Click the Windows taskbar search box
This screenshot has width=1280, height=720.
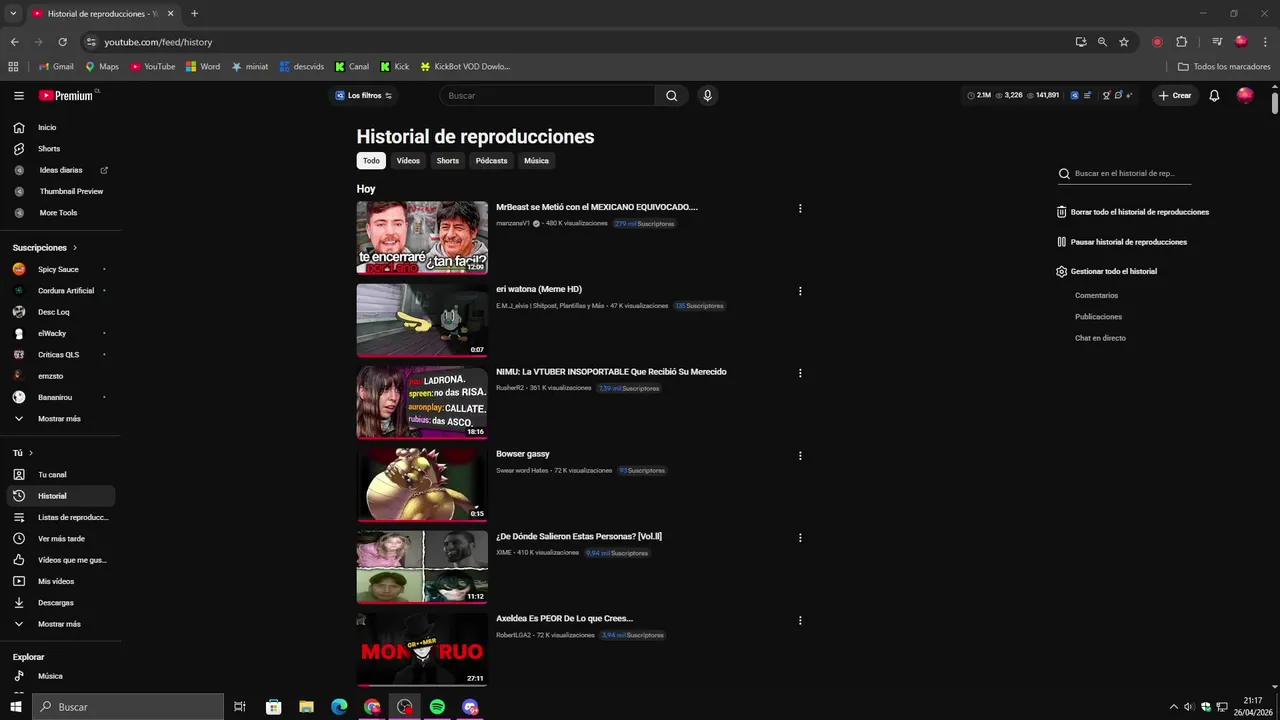point(128,707)
